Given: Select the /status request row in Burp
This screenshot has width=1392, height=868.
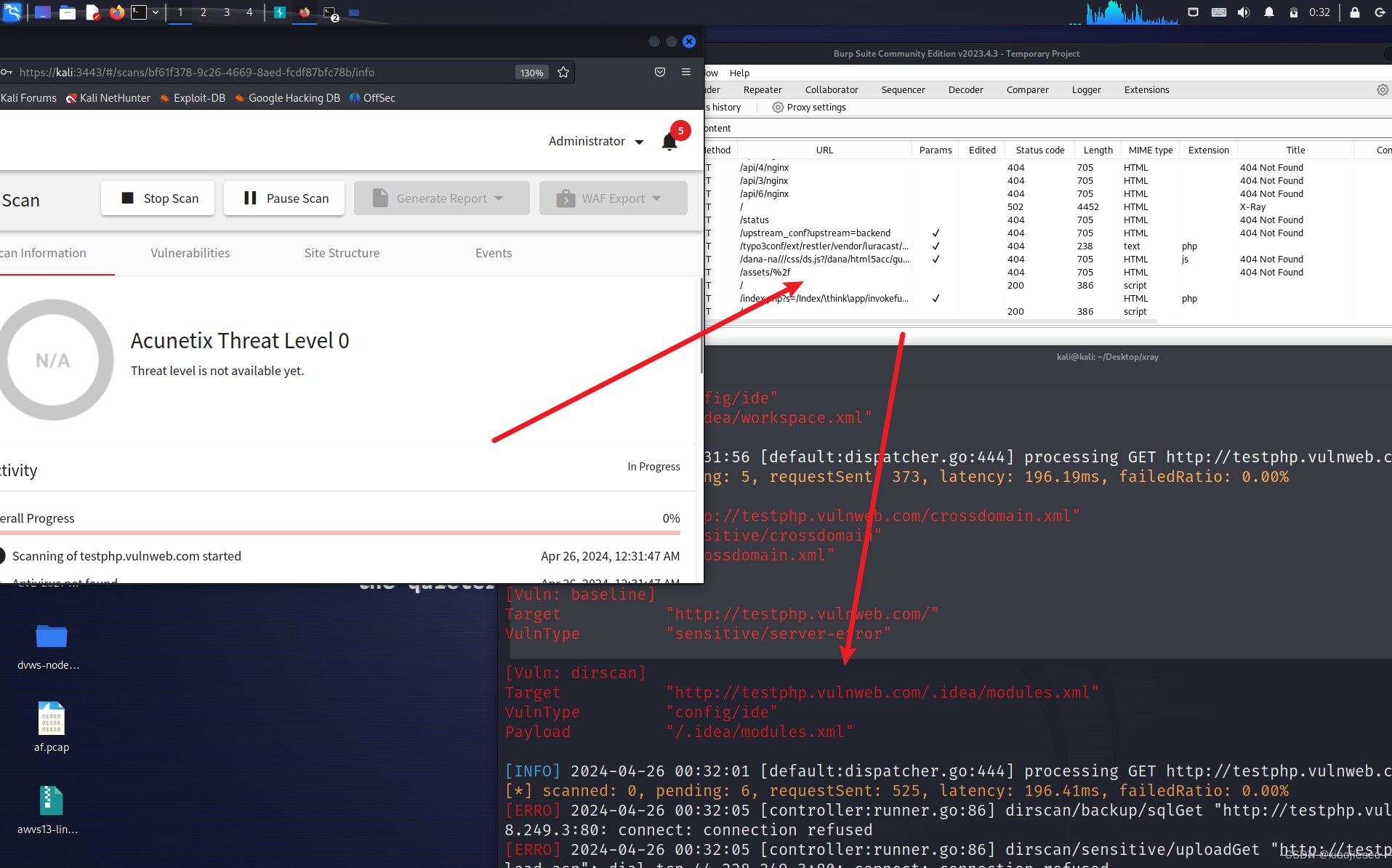Looking at the screenshot, I should [x=1047, y=220].
